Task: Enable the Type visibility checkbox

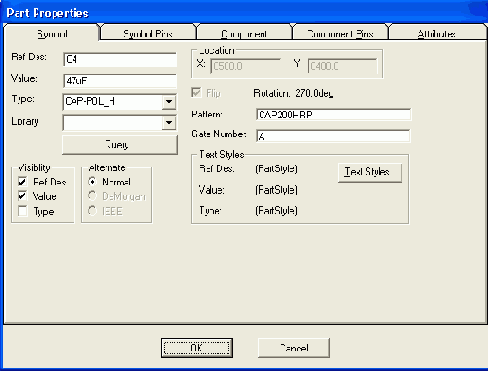Action: (x=22, y=211)
